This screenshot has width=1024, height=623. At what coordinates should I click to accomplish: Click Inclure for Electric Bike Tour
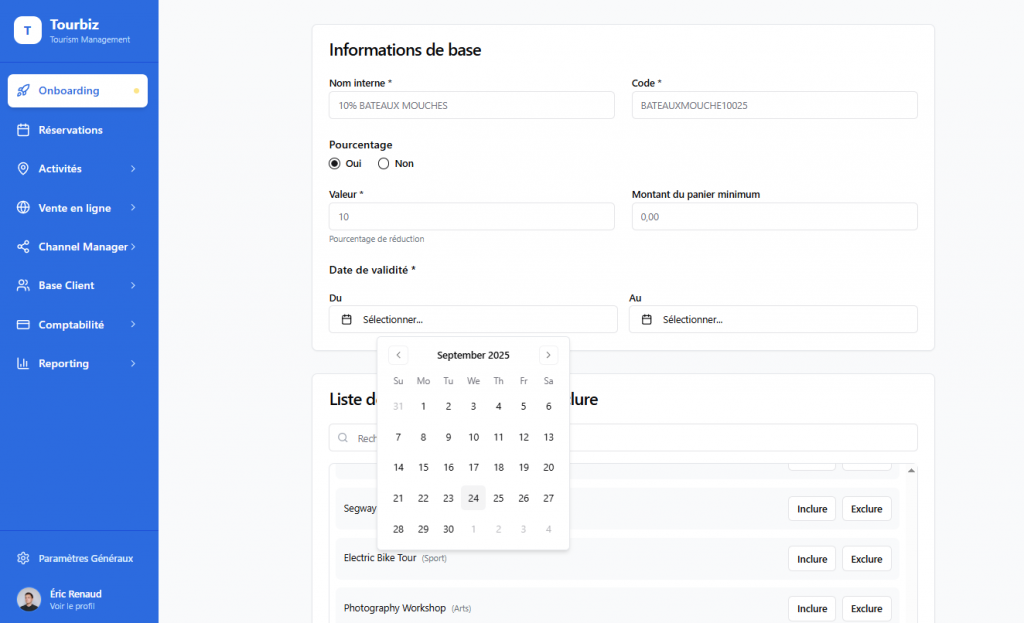tap(811, 559)
